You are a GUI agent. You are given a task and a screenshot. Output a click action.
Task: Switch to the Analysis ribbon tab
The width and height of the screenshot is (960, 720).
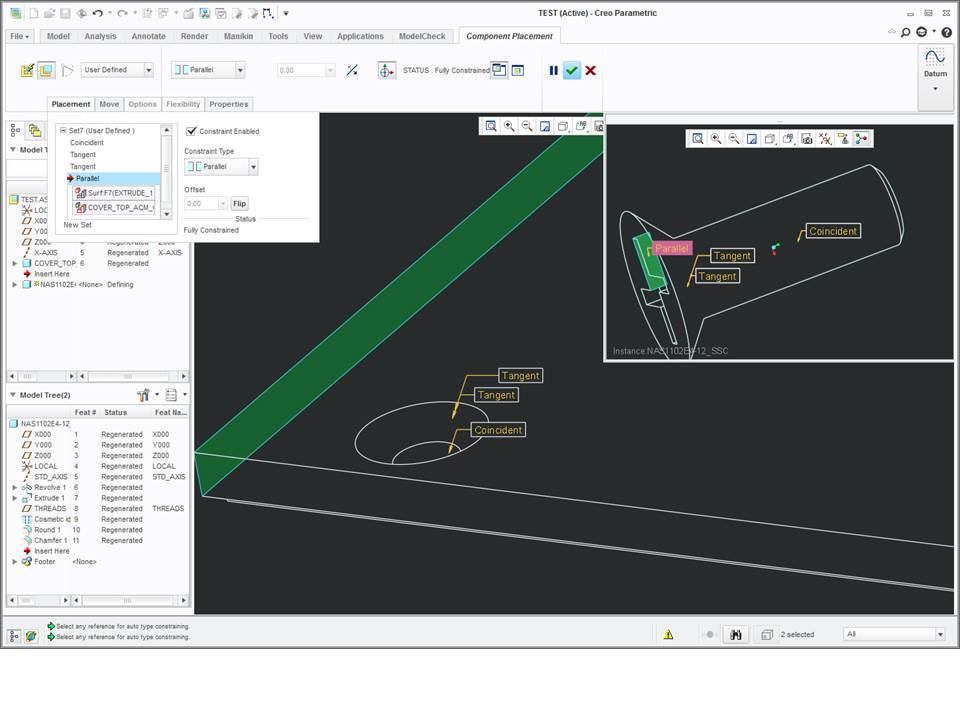[100, 36]
